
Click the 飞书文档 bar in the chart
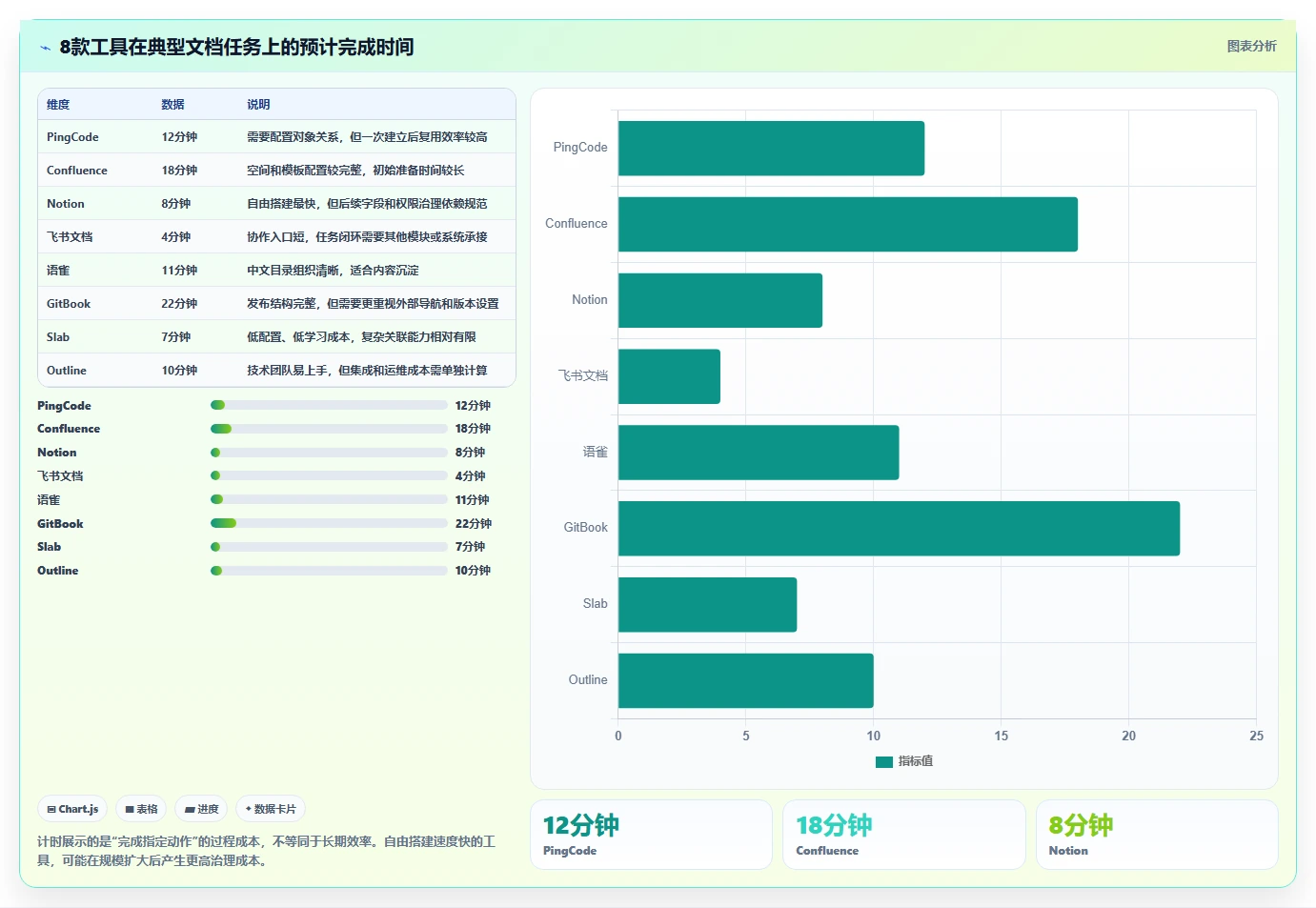click(x=669, y=376)
